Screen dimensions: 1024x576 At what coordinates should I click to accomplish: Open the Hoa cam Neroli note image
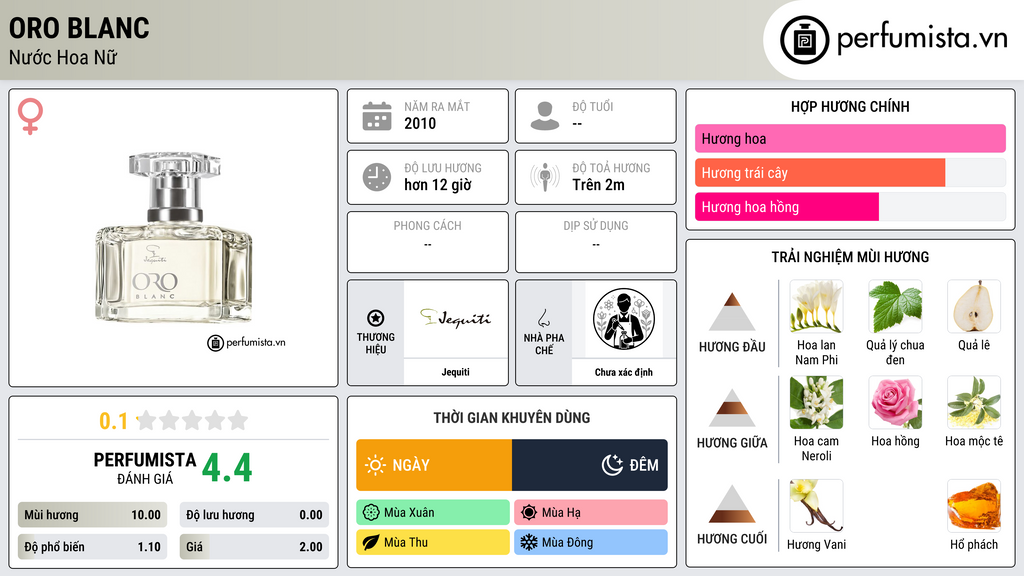816,403
